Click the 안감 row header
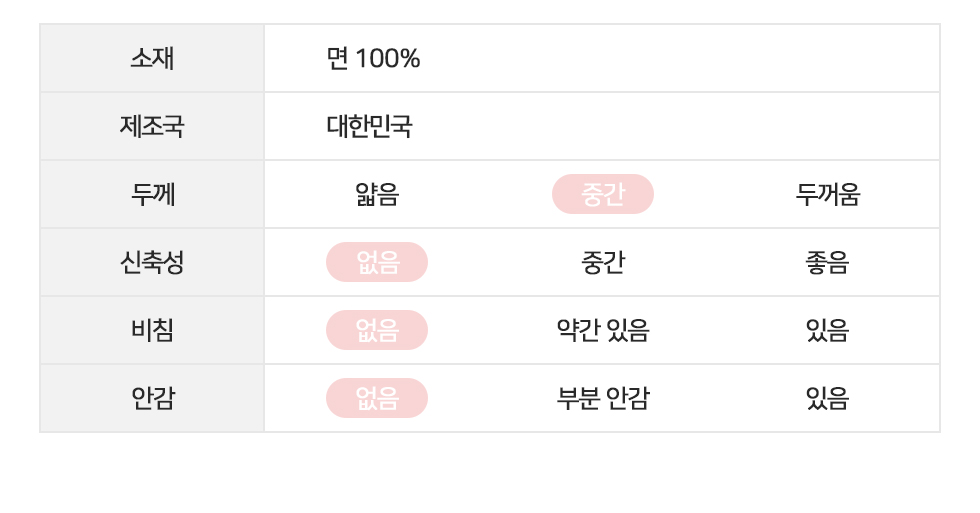This screenshot has width=980, height=513. pyautogui.click(x=152, y=398)
